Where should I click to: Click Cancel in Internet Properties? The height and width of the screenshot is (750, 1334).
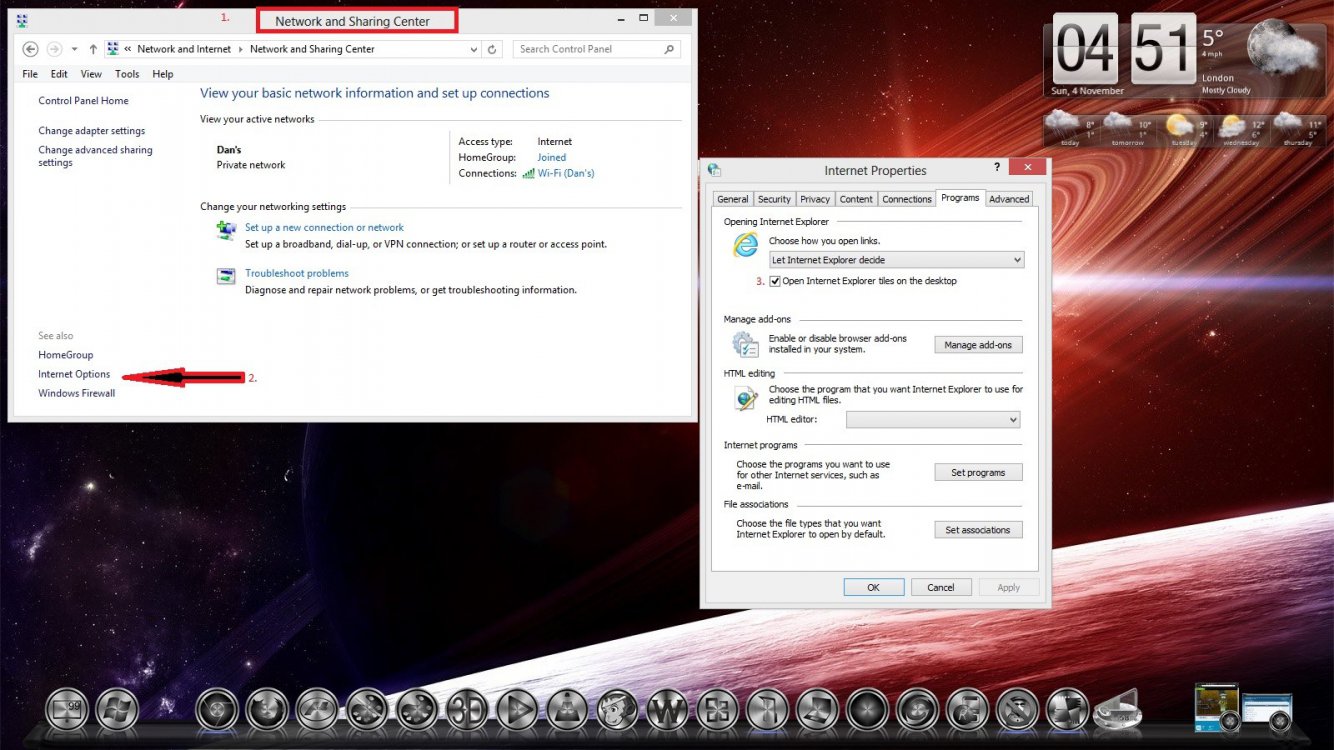941,588
